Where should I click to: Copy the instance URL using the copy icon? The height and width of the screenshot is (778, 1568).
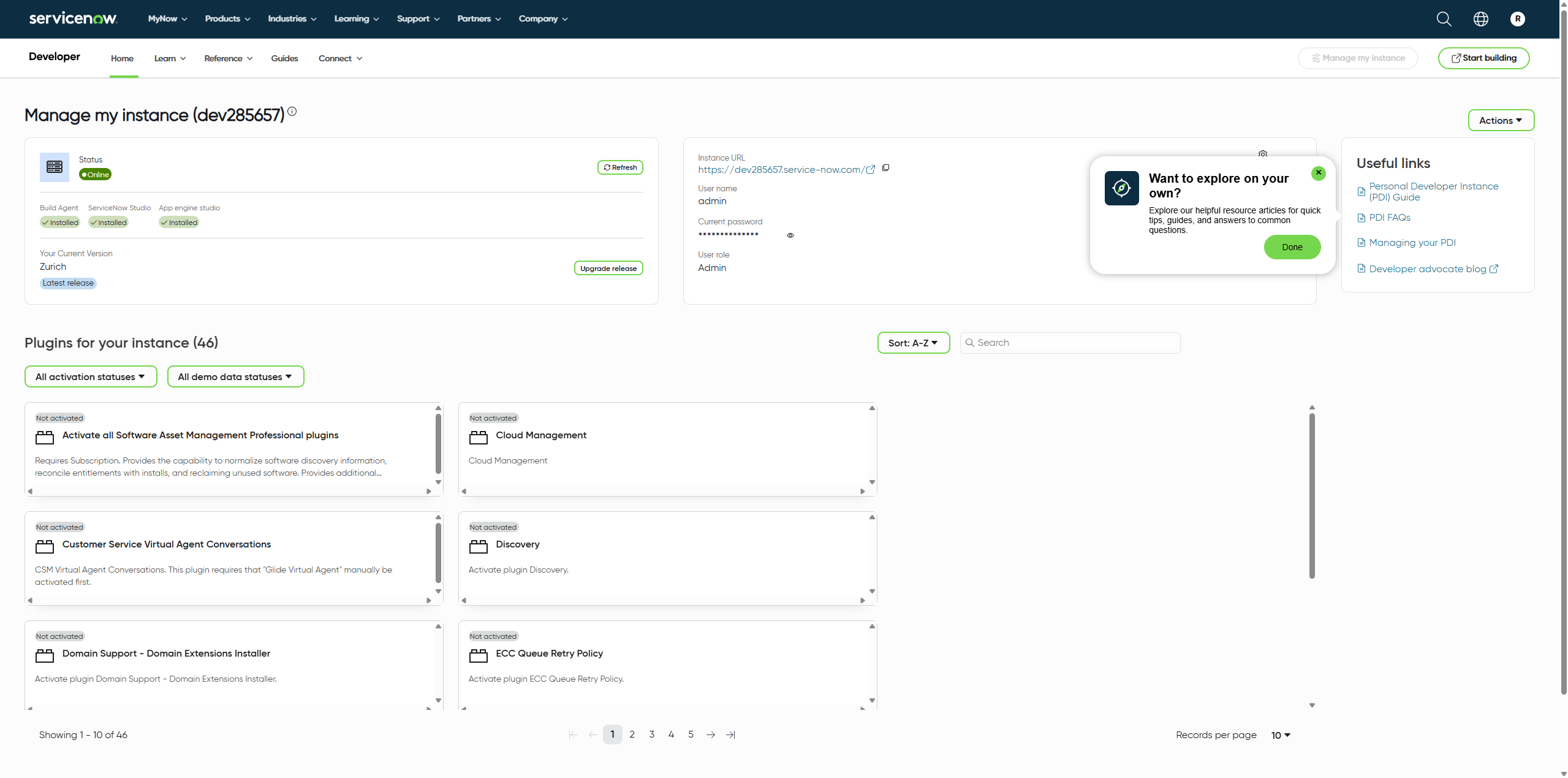pos(885,168)
